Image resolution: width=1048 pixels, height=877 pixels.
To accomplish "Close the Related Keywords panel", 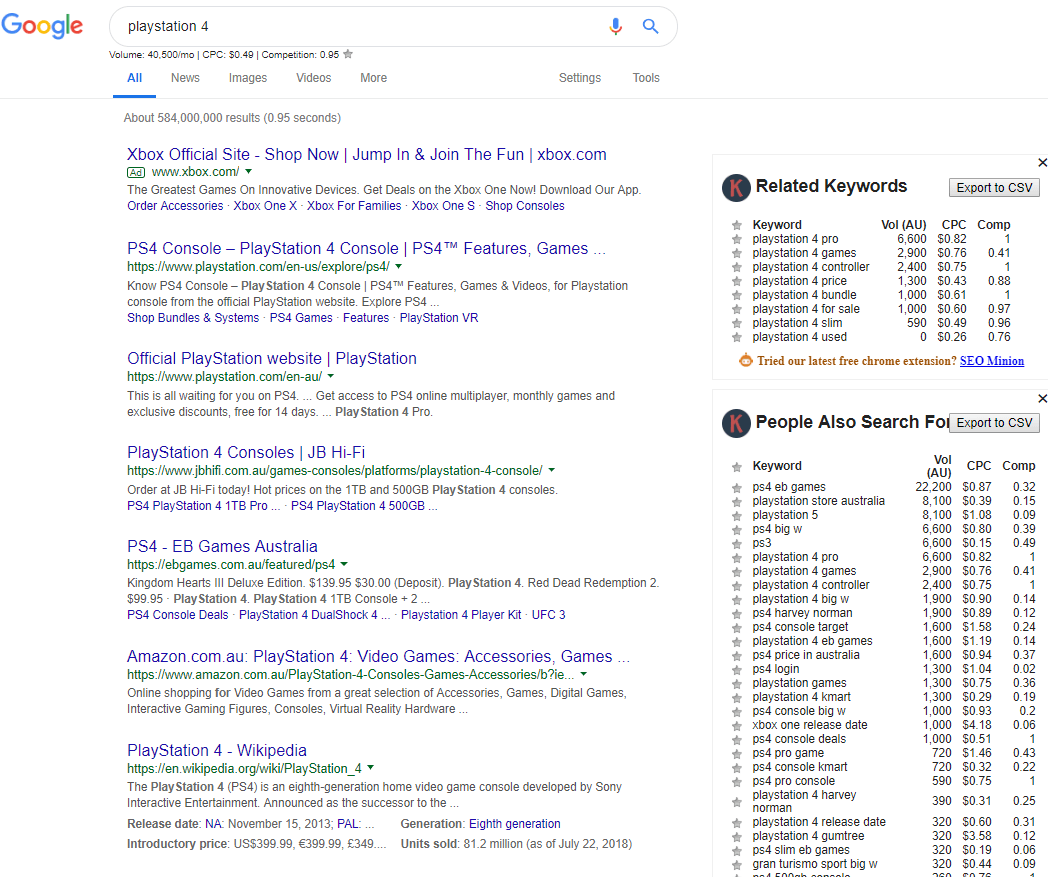I will tap(1042, 162).
